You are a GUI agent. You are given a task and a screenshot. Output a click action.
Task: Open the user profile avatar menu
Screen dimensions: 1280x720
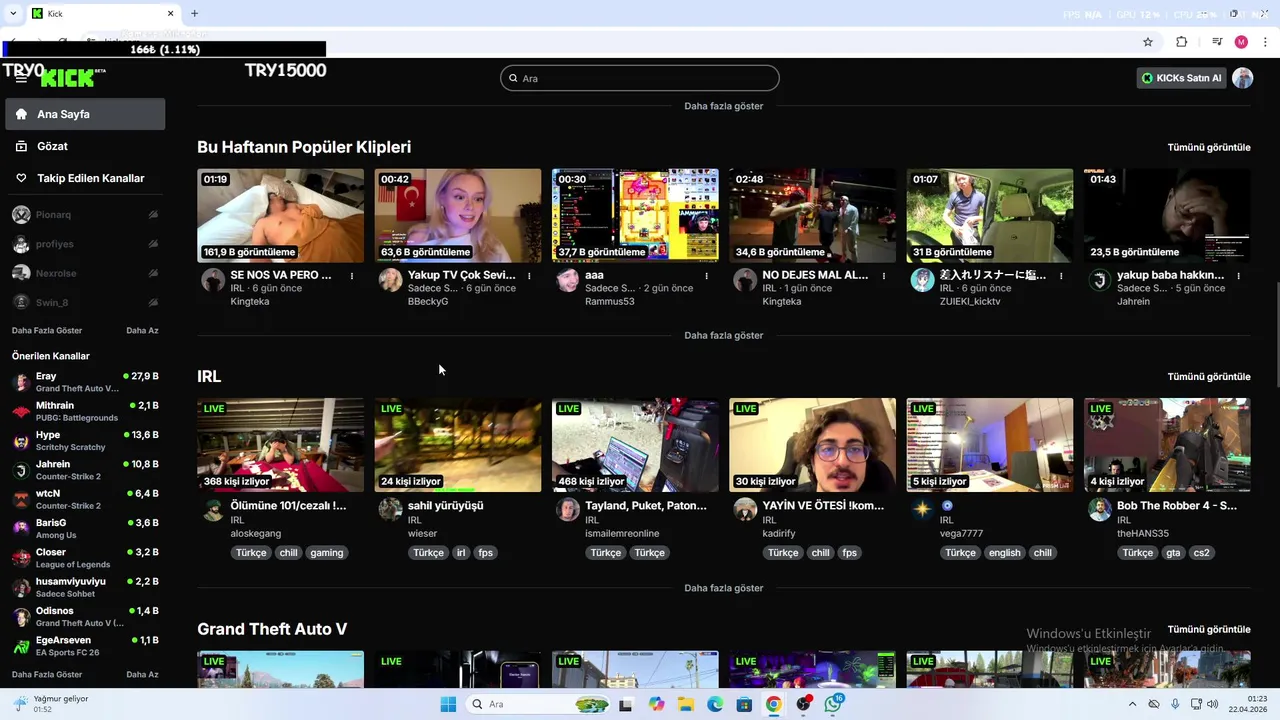[1243, 78]
